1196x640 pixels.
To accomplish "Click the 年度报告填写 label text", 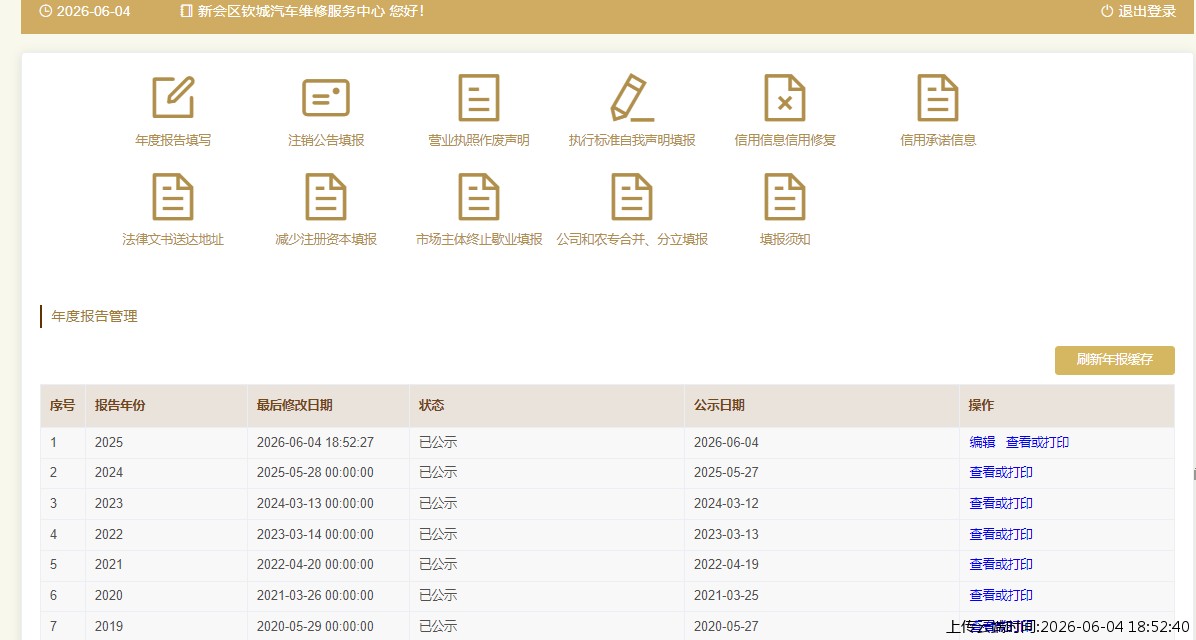I will [x=173, y=140].
